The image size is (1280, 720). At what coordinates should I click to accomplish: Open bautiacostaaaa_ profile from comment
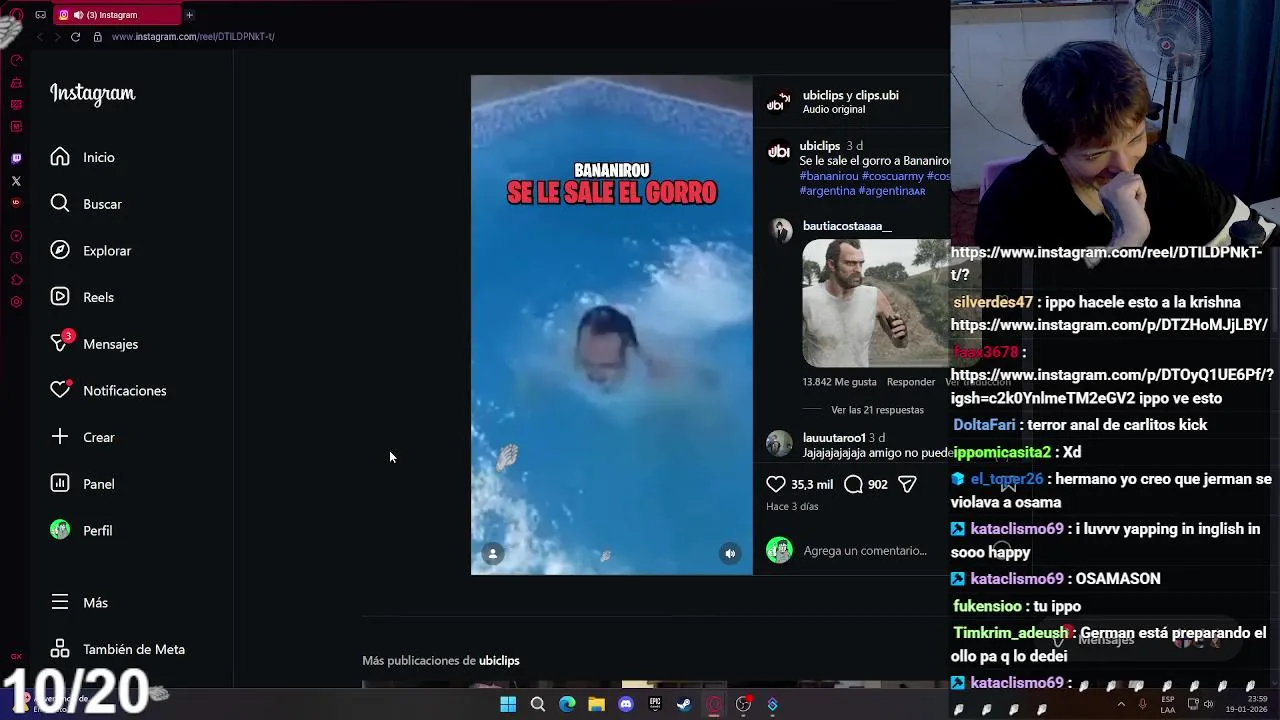tap(847, 226)
